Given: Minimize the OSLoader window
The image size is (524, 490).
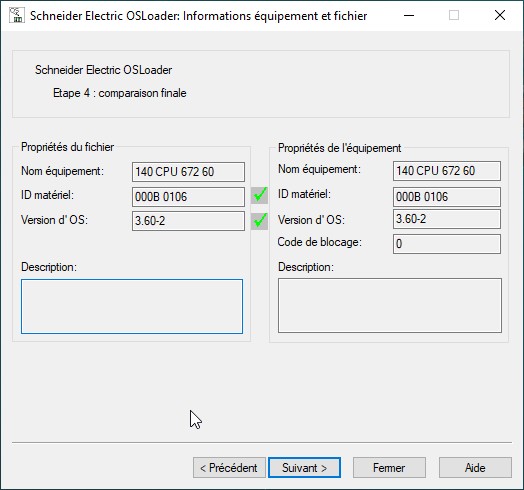Looking at the screenshot, I should pyautogui.click(x=409, y=15).
